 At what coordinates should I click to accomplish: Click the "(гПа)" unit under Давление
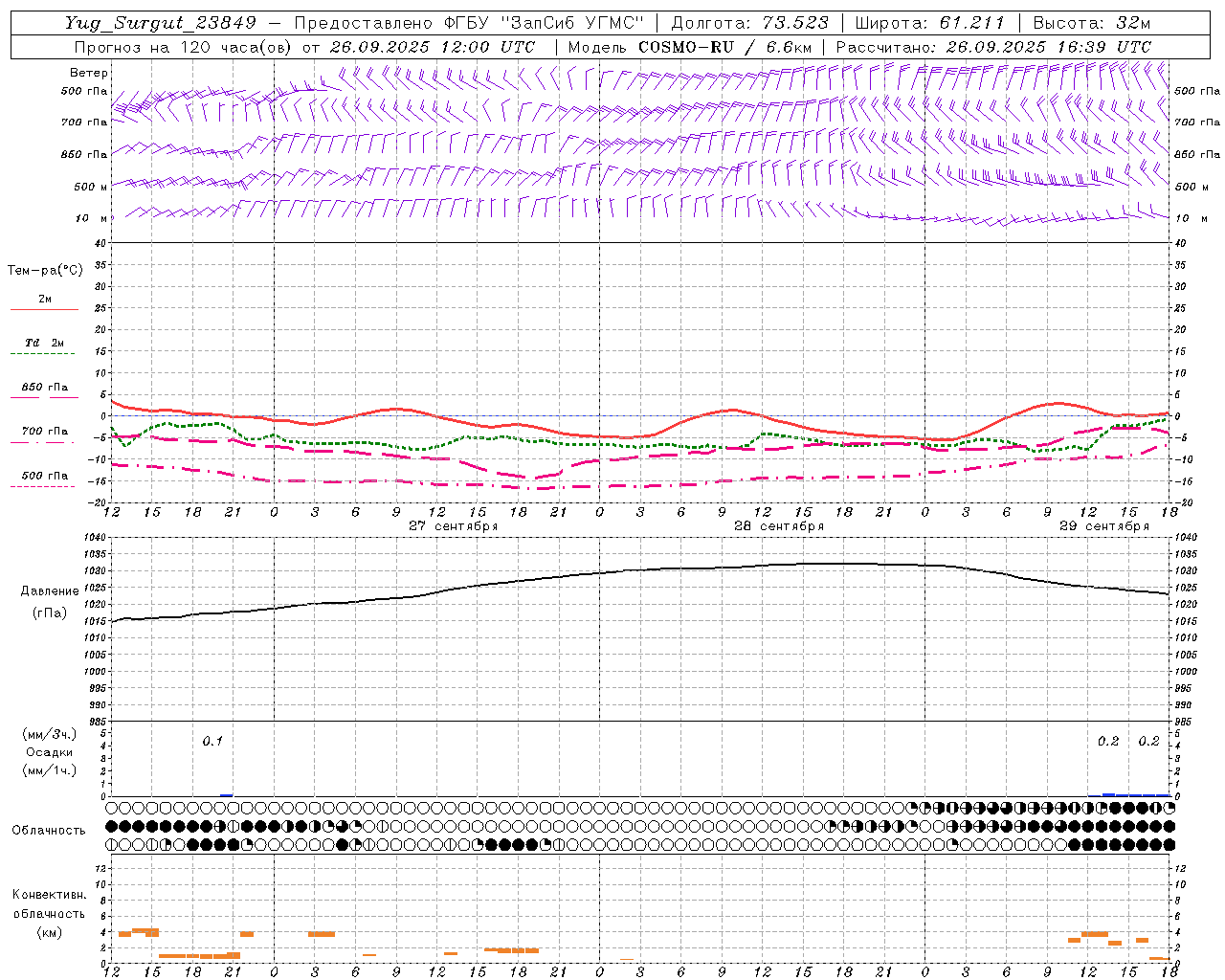click(x=50, y=613)
